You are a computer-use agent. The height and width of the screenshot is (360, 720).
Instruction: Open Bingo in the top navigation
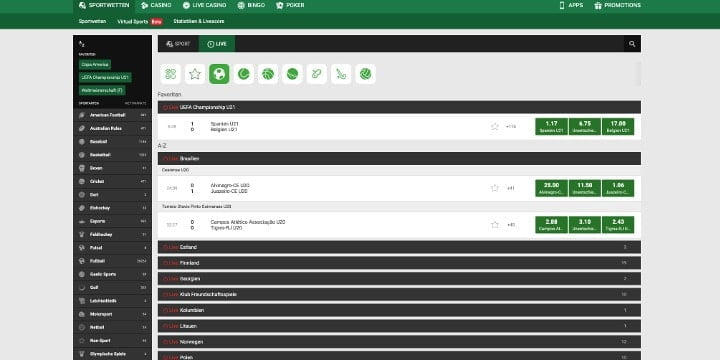(251, 6)
